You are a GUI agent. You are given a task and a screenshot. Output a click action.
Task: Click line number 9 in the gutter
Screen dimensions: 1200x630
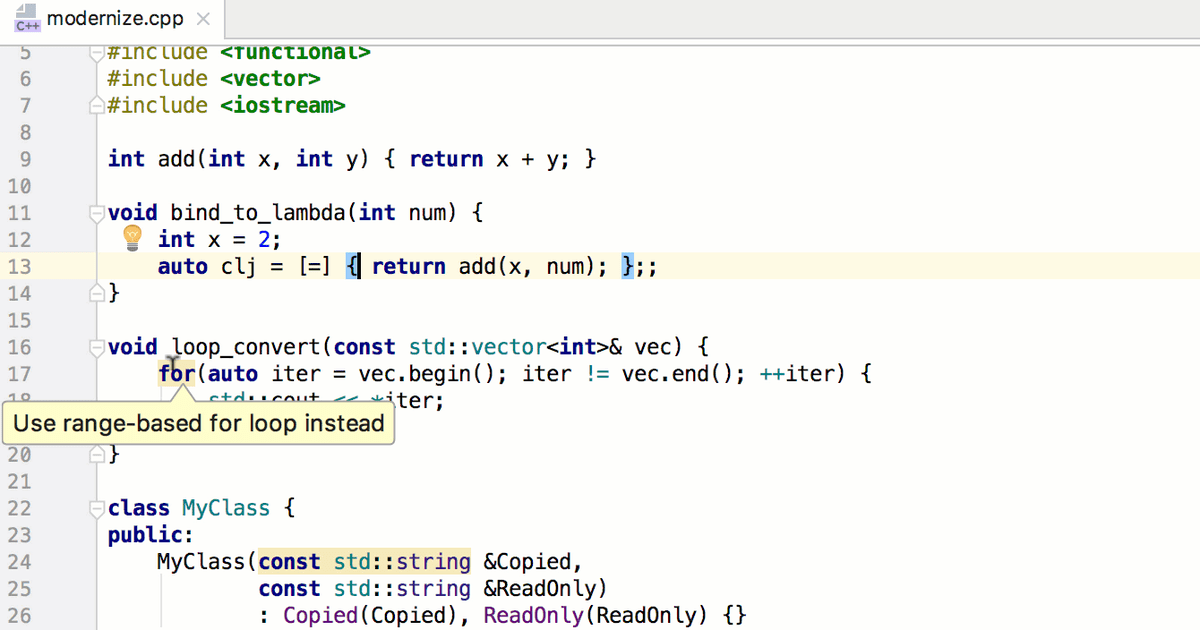[25, 159]
